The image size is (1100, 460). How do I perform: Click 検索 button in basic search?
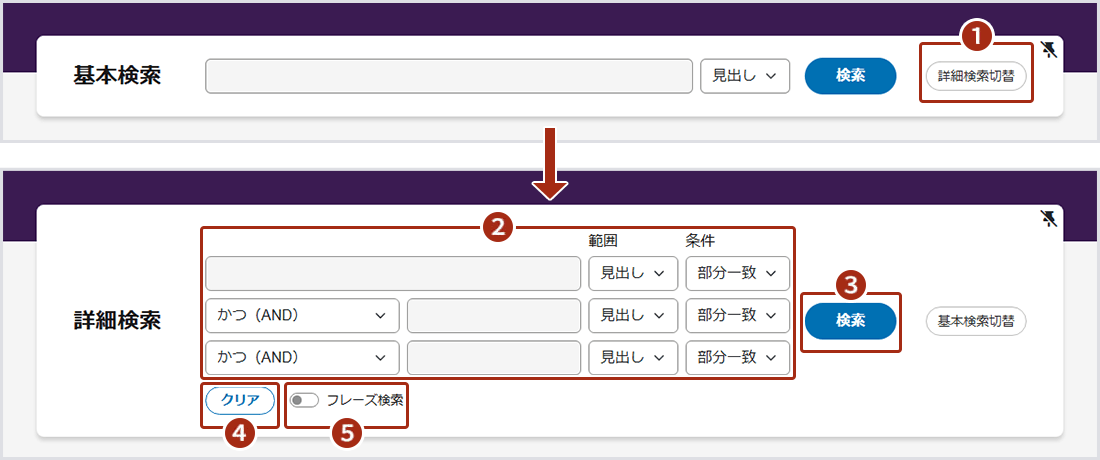click(850, 76)
